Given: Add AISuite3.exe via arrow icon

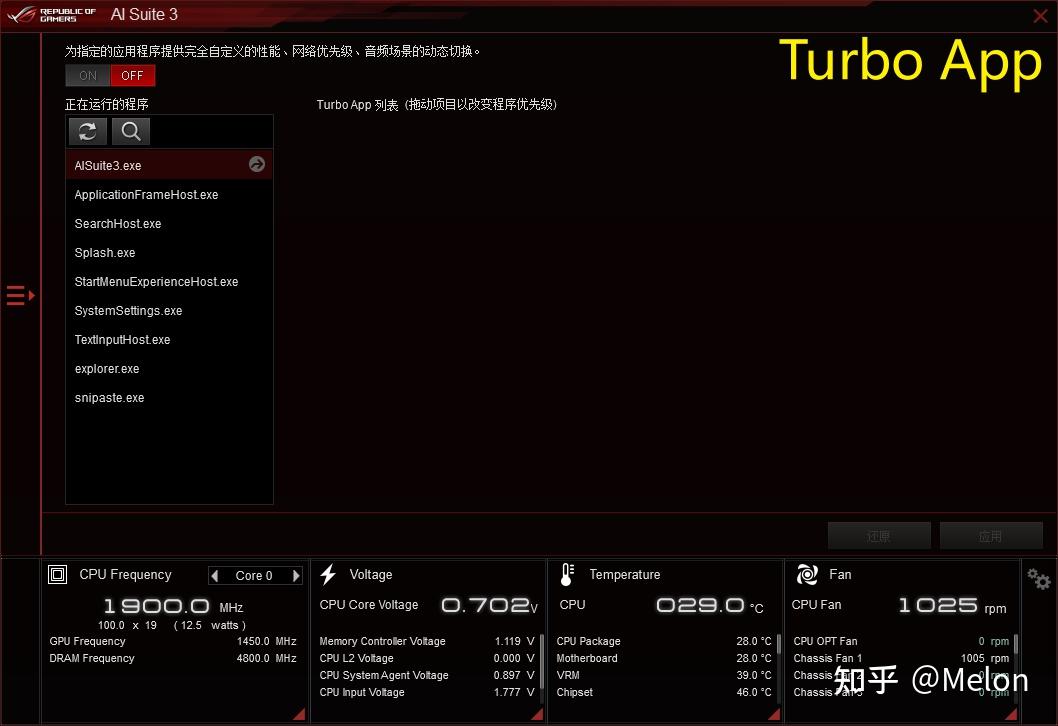Looking at the screenshot, I should (x=256, y=164).
